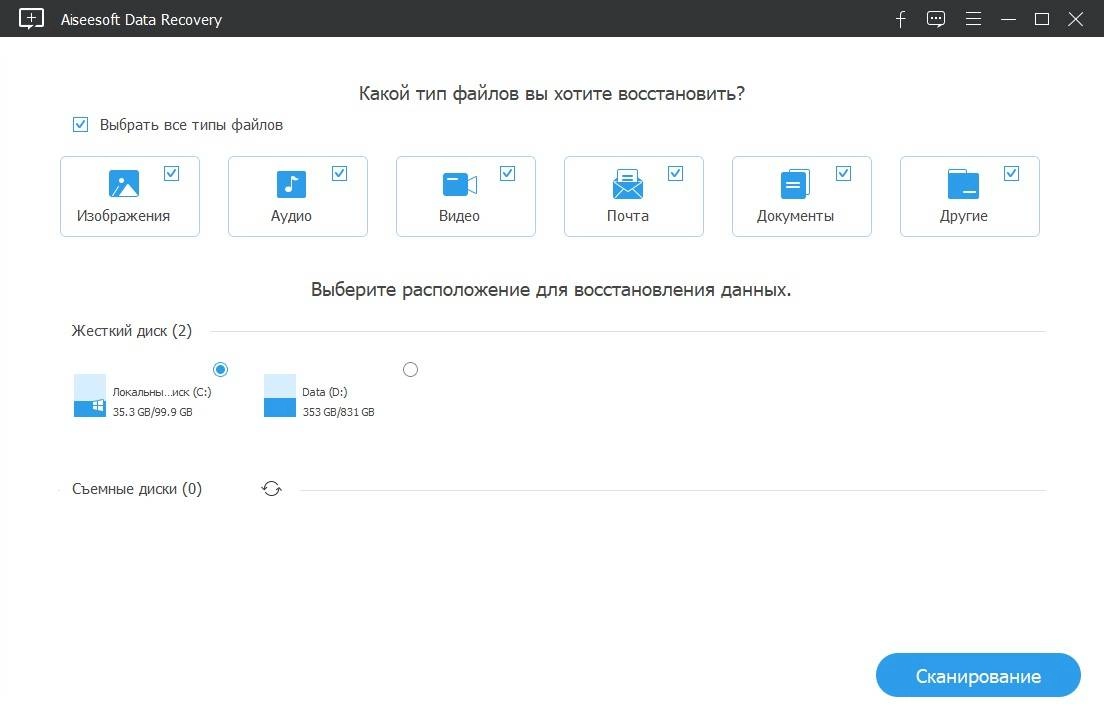The image size is (1104, 724).
Task: Click the Изображения label
Action: tap(123, 216)
